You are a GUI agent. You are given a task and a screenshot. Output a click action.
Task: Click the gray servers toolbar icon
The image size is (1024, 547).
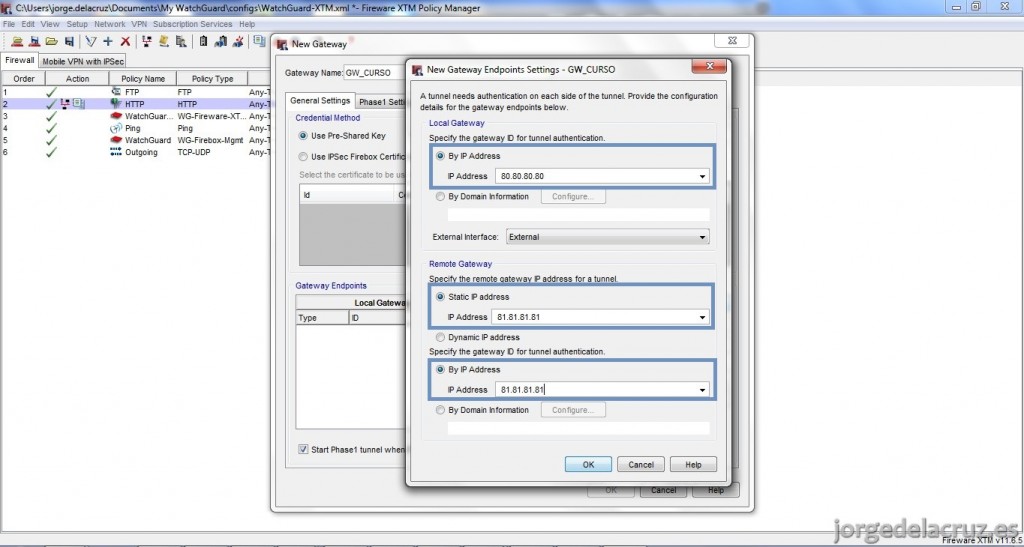point(181,42)
